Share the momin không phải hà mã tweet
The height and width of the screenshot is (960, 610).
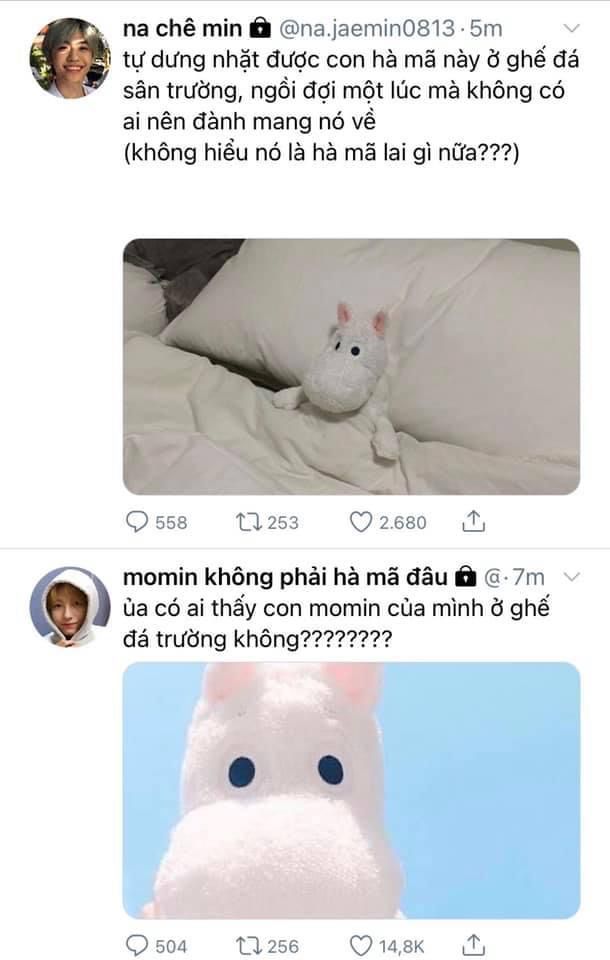tap(473, 945)
